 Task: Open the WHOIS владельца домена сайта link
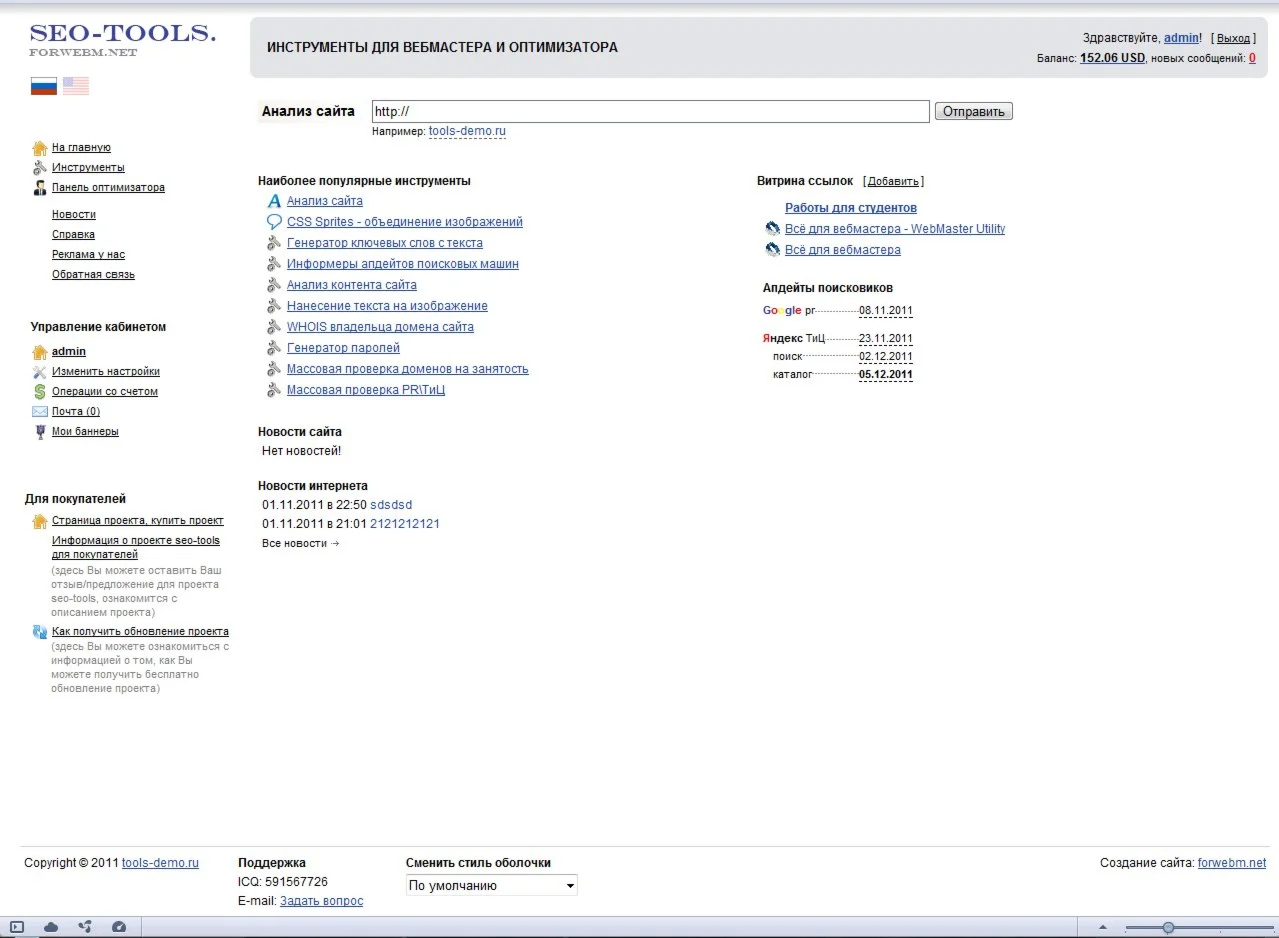(x=380, y=327)
